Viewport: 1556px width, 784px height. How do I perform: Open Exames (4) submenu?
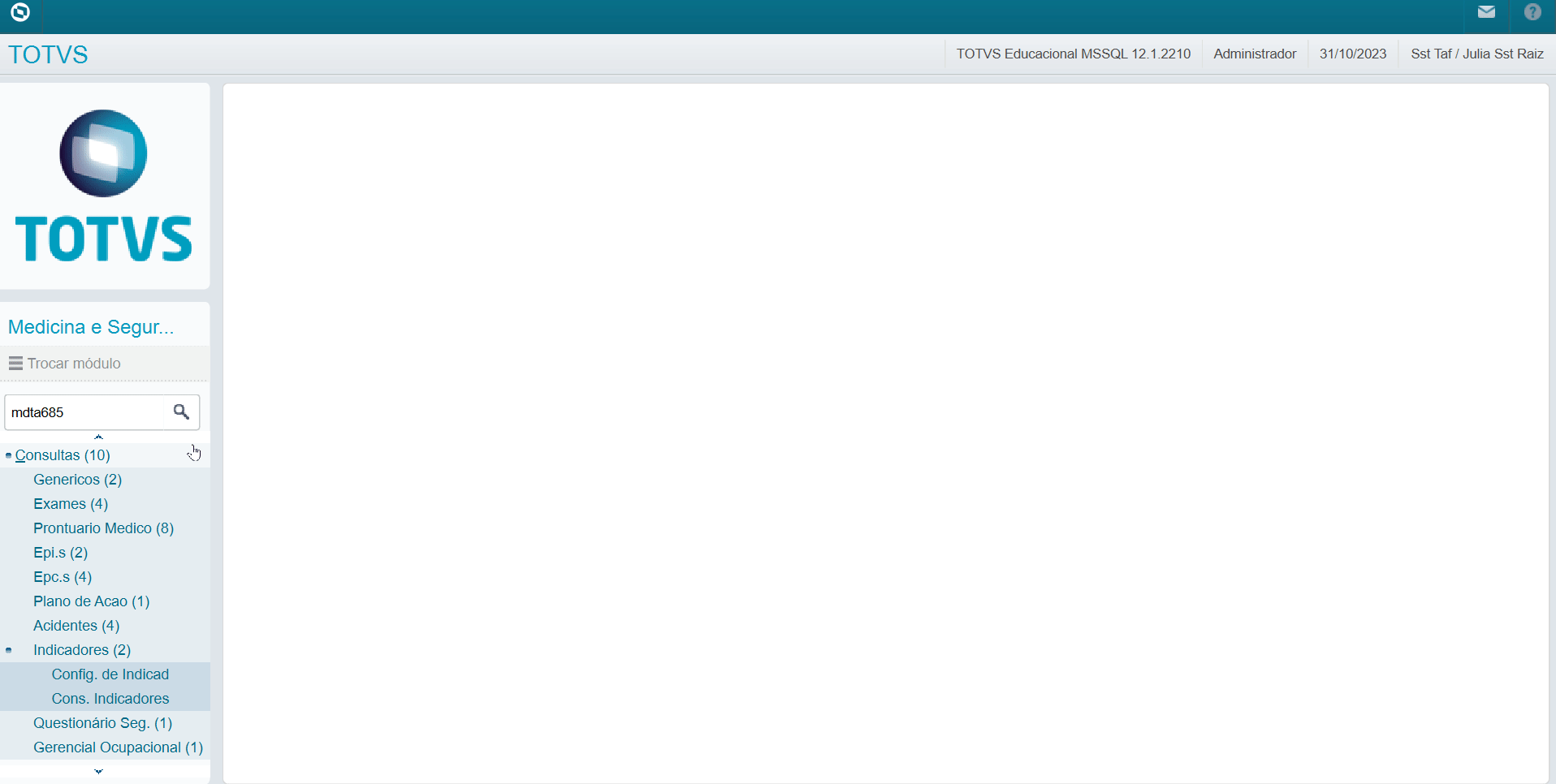tap(71, 504)
